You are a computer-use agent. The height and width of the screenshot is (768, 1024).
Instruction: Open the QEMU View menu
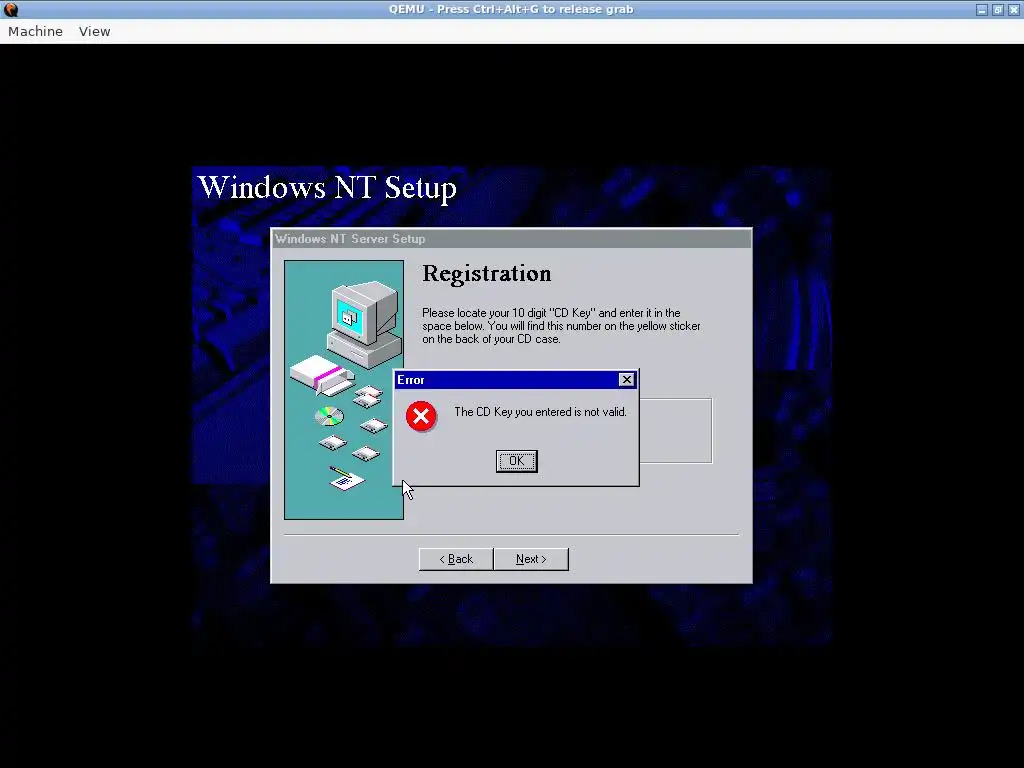pos(95,31)
